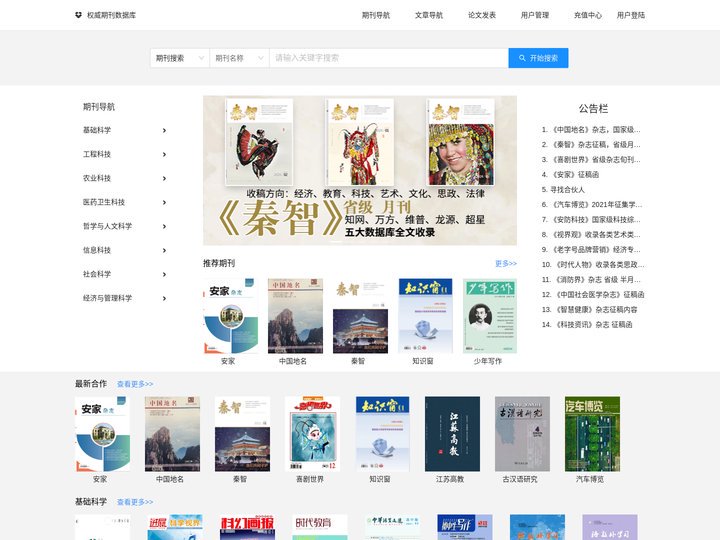Click the 中国地名 caption under 推荐期刊
Image resolution: width=720 pixels, height=540 pixels.
click(292, 361)
